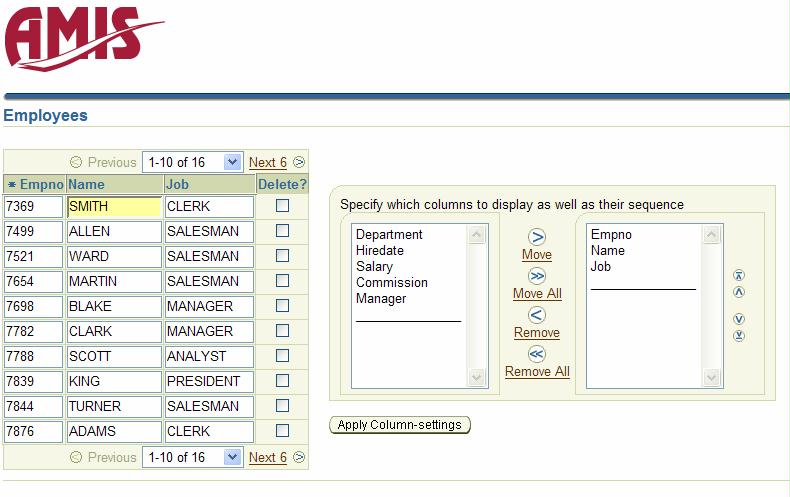Tick the Delete checkbox for KING
The image size is (790, 497).
(x=283, y=381)
